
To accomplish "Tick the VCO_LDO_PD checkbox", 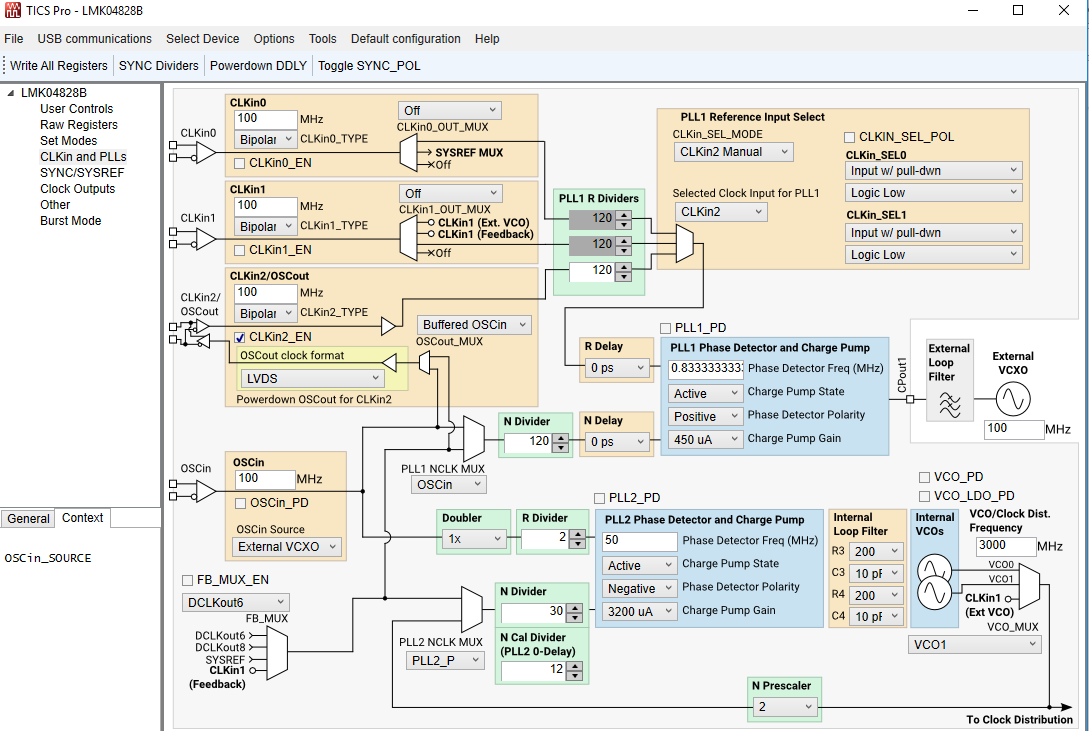I will coord(924,496).
